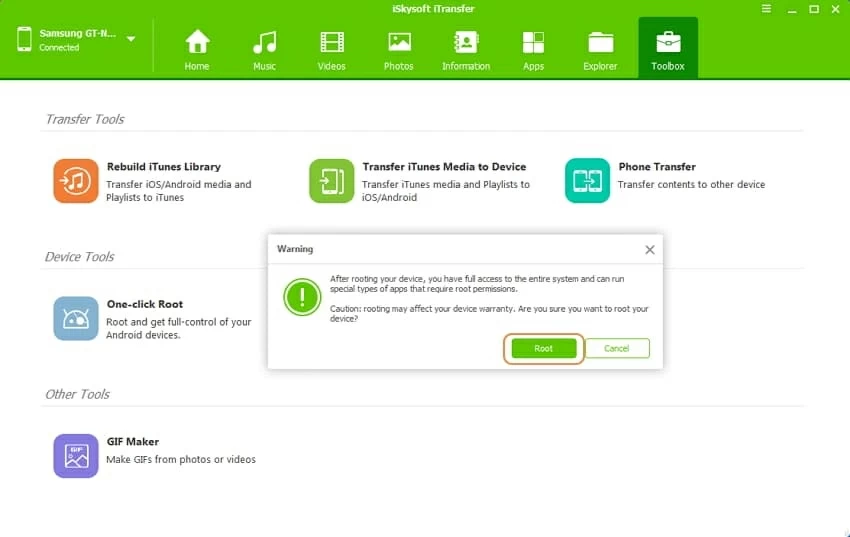Select the Toolbox tab
The height and width of the screenshot is (537, 850).
(668, 48)
